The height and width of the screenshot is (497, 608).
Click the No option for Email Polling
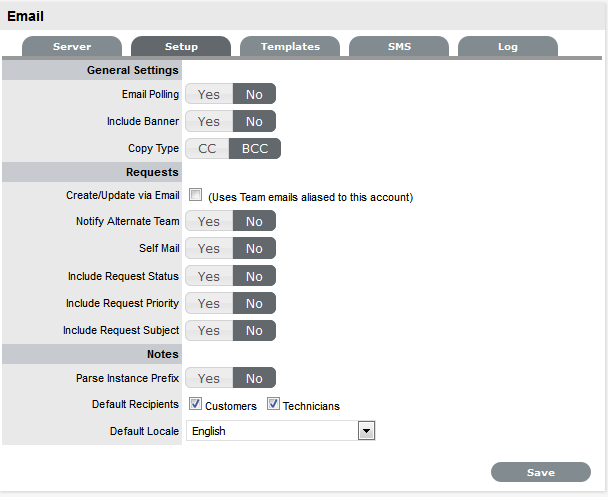[x=254, y=95]
